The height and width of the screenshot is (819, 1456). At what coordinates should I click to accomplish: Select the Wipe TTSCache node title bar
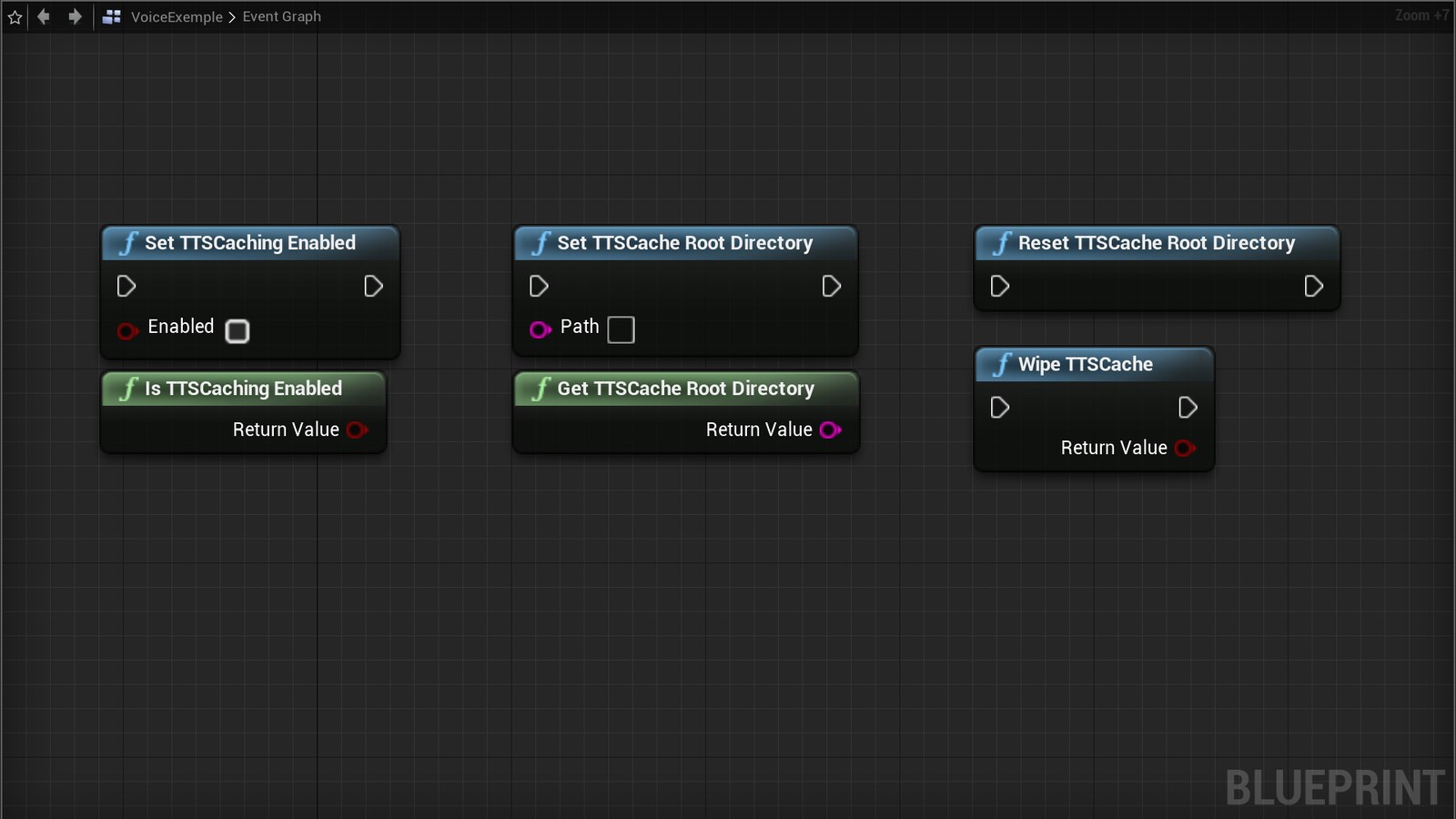[1085, 365]
